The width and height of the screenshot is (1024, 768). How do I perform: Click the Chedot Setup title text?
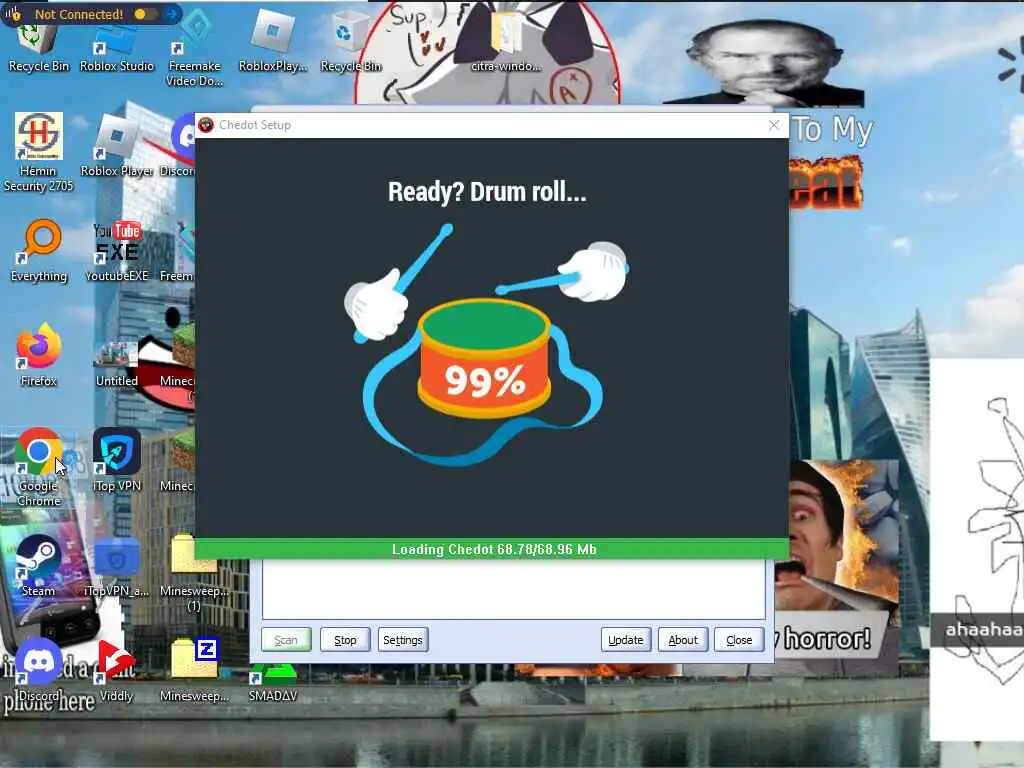(255, 125)
